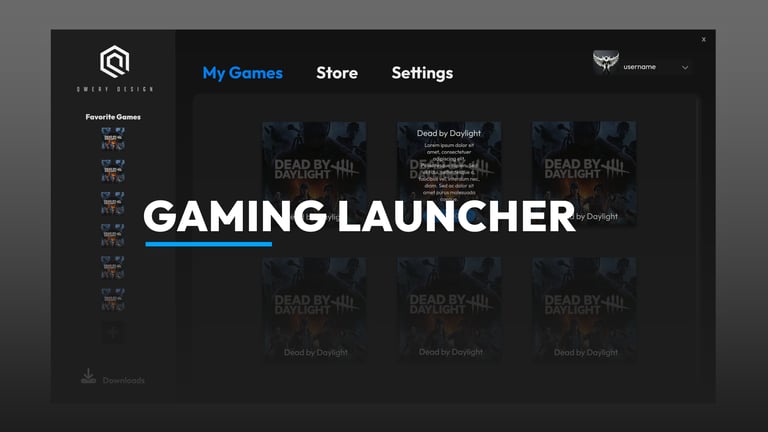Click the Downloads arrow icon
Screen dimensions: 768x432
coord(88,376)
